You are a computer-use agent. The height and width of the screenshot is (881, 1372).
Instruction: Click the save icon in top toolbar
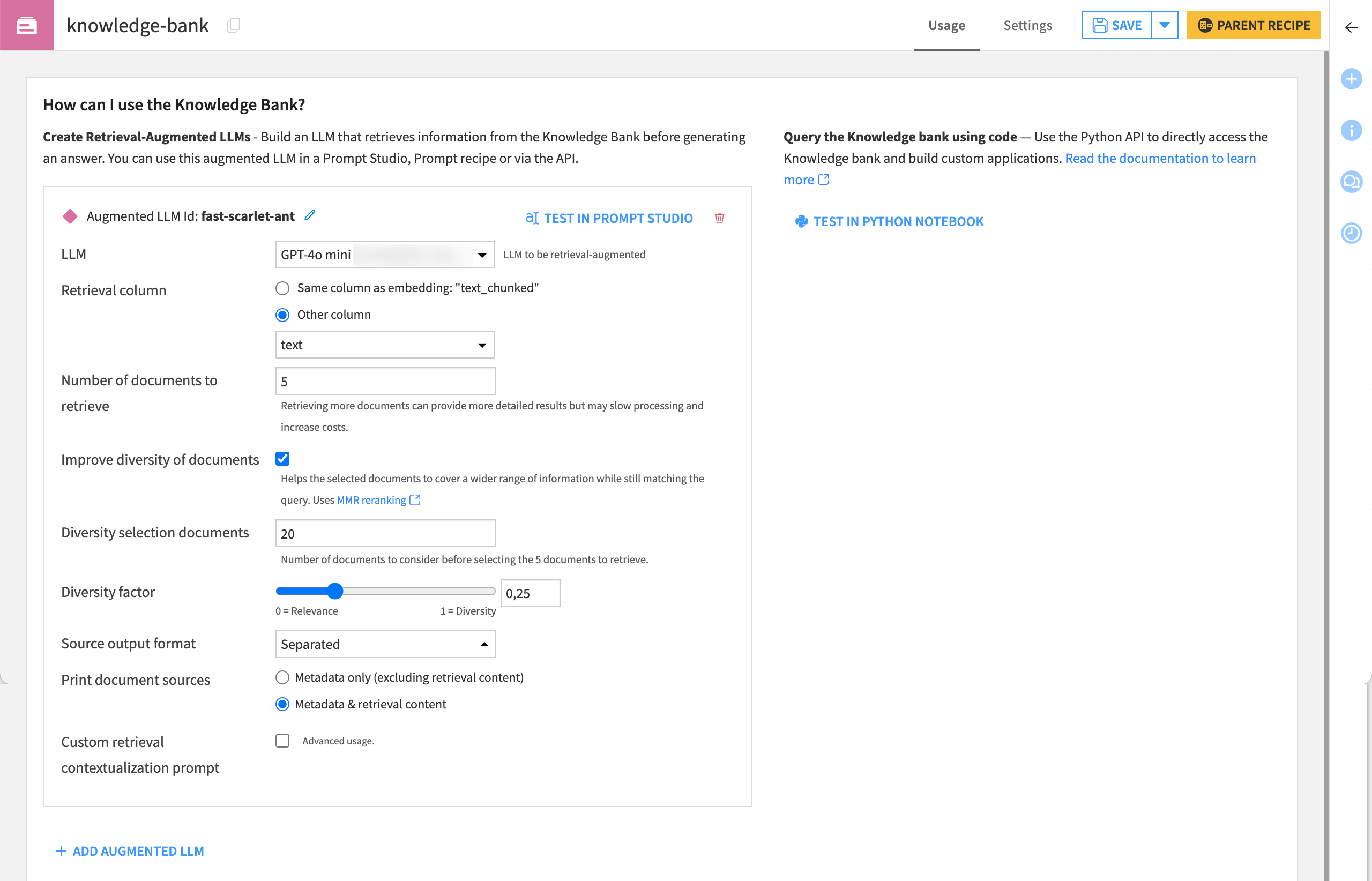(x=1101, y=25)
